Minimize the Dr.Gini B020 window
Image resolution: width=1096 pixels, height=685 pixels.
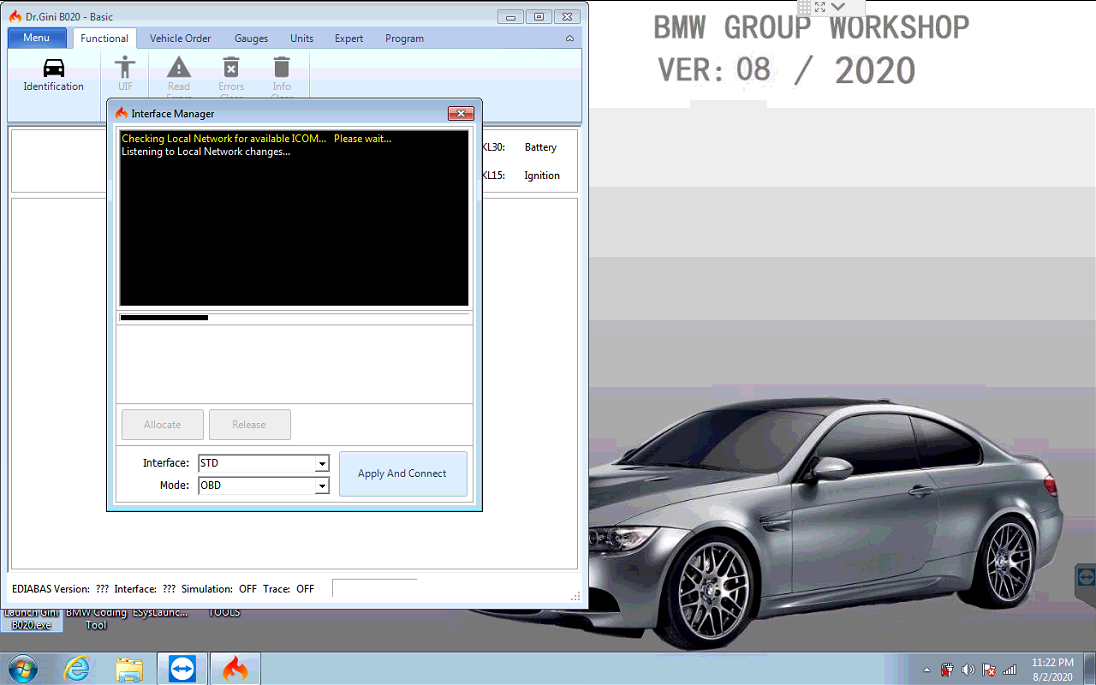(511, 17)
